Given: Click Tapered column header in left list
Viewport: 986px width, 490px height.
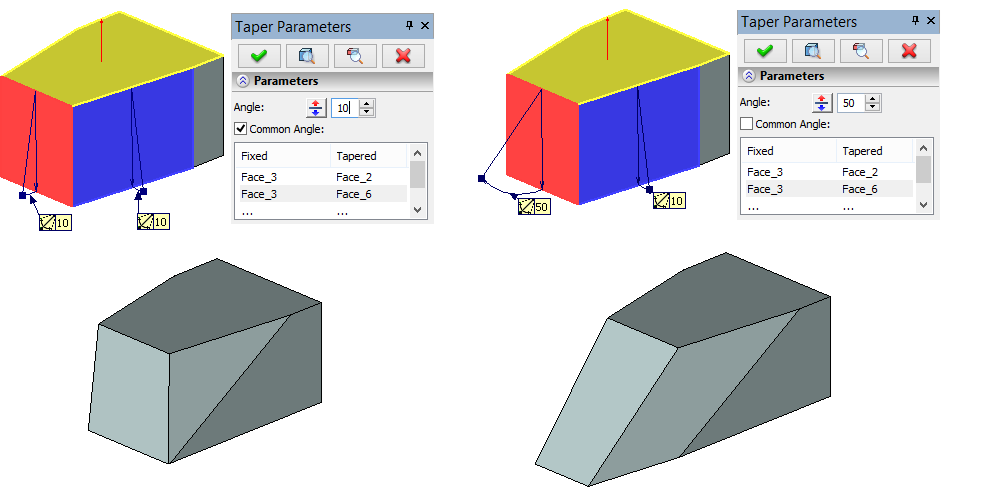Looking at the screenshot, I should [x=356, y=156].
